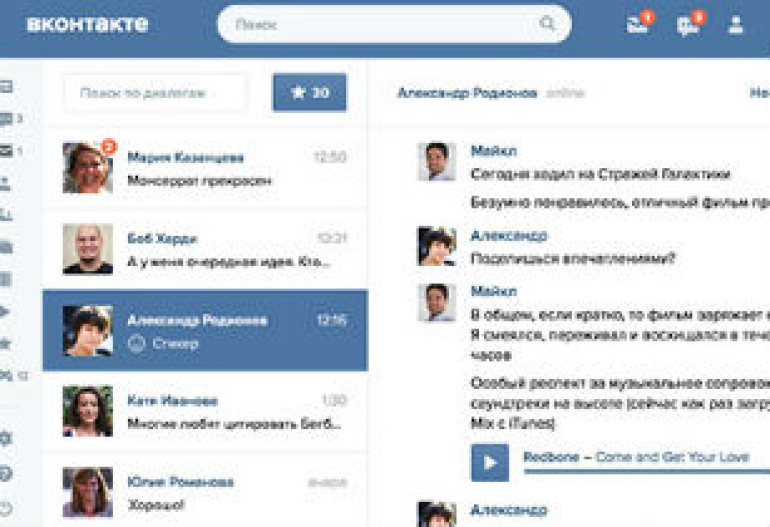The height and width of the screenshot is (527, 770).
Task: Click Мария Казанцева's avatar photo
Action: pyautogui.click(x=88, y=168)
